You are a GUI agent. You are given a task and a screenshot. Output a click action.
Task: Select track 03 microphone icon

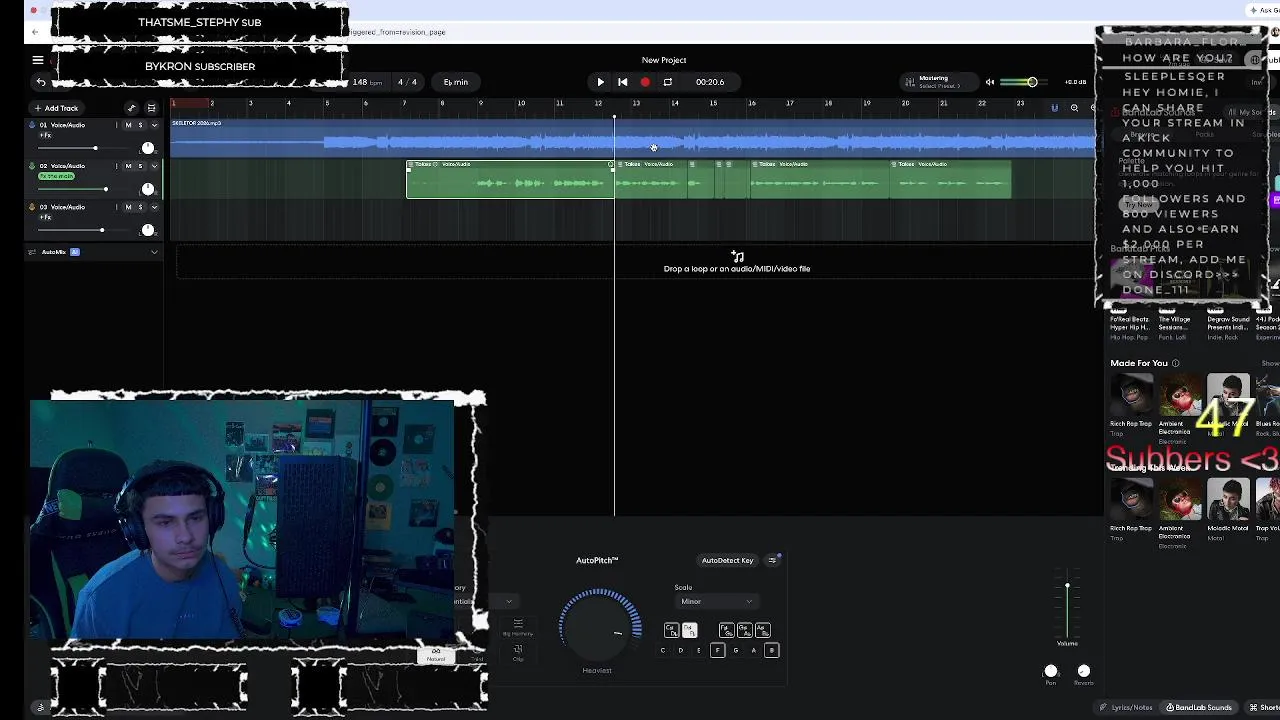click(32, 207)
